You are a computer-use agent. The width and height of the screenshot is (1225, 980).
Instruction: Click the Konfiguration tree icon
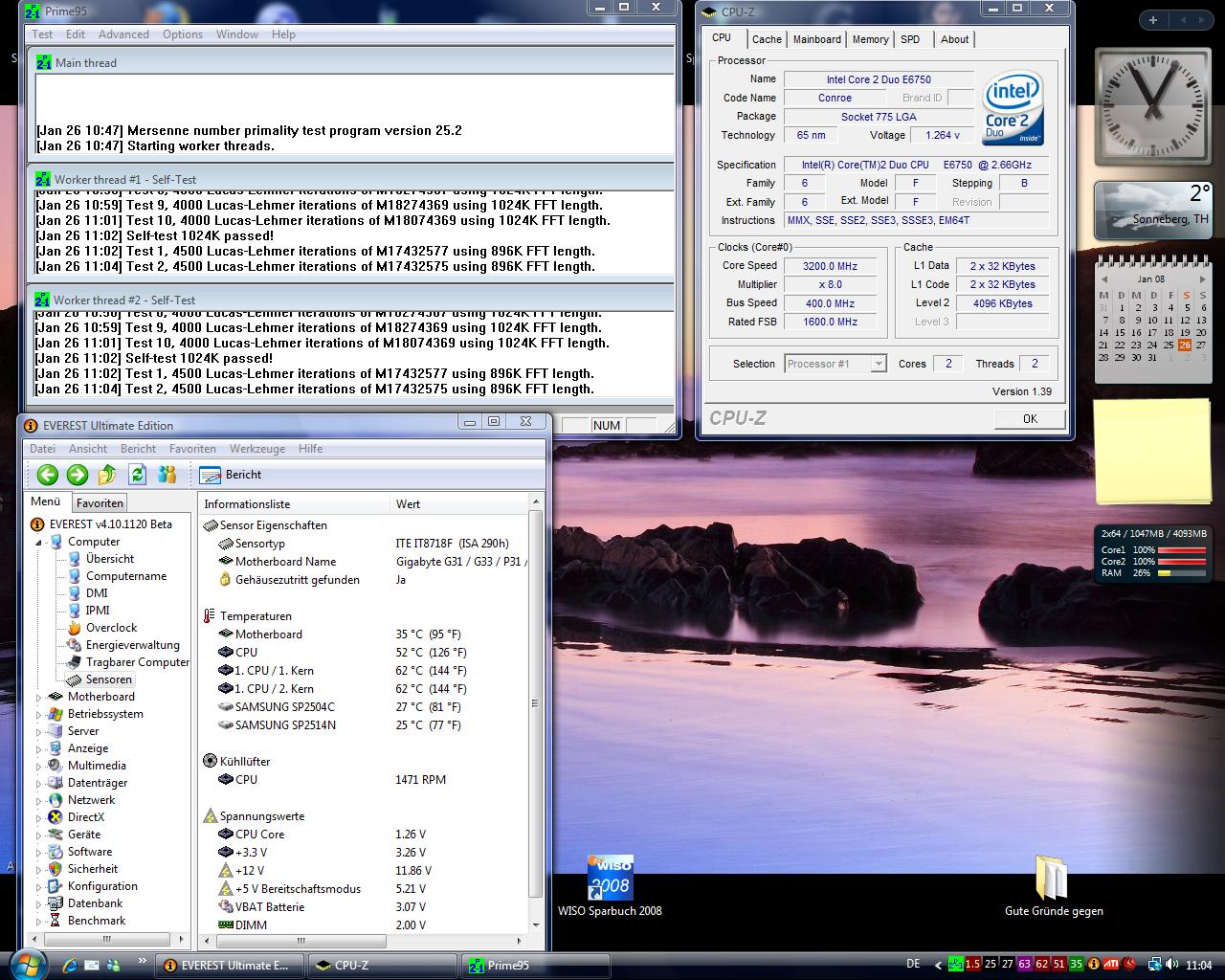coord(56,886)
